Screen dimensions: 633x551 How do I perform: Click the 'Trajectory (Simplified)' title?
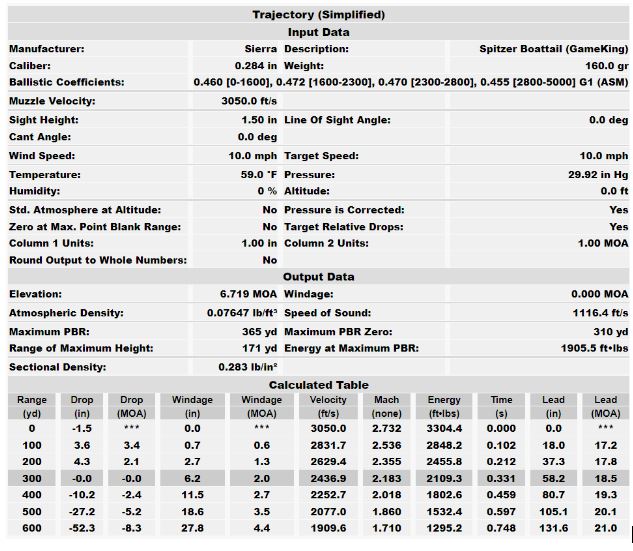click(319, 15)
